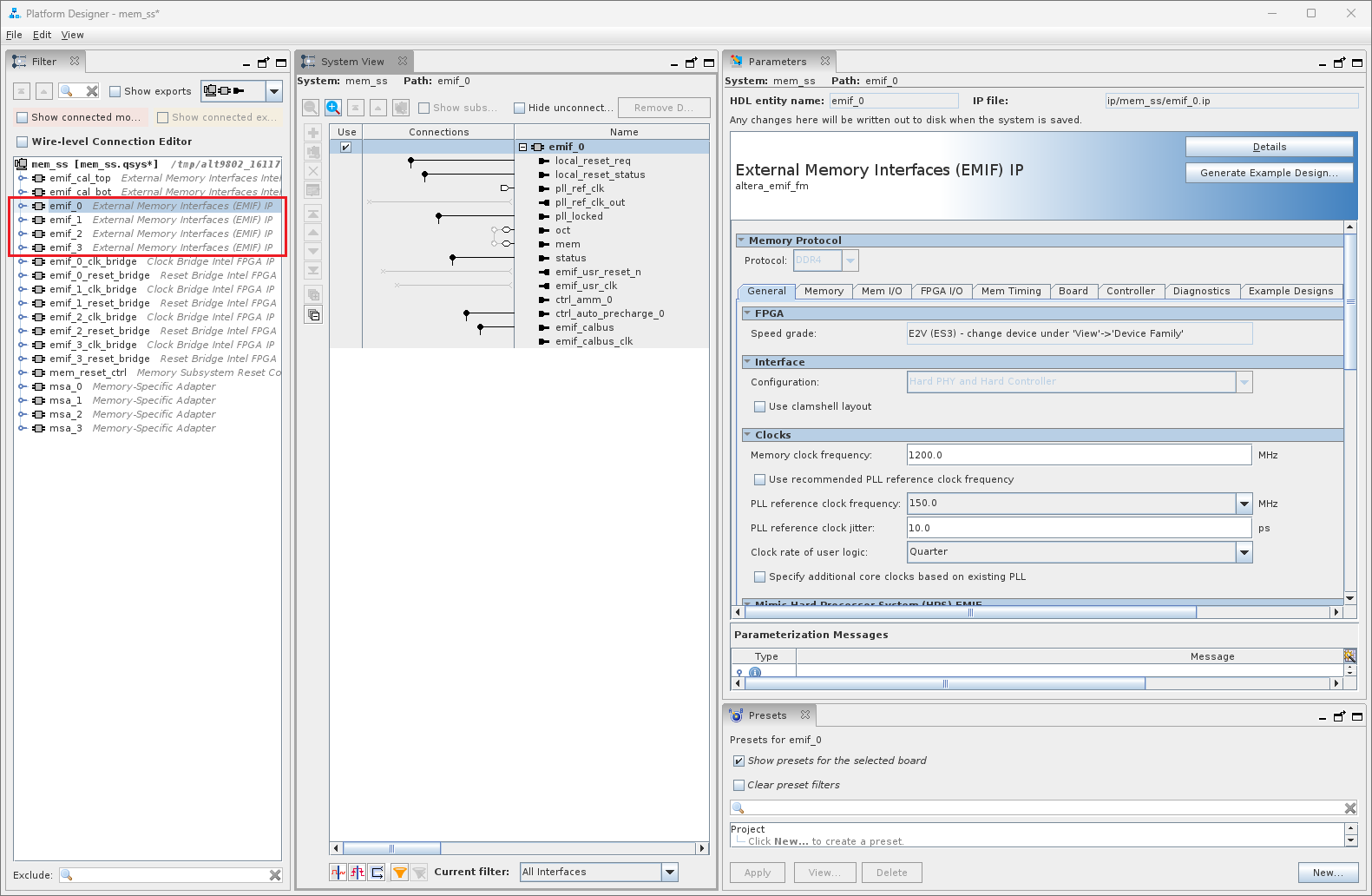Image resolution: width=1372 pixels, height=896 pixels.
Task: Click the first signal waveform icon at bottom
Action: [x=338, y=873]
